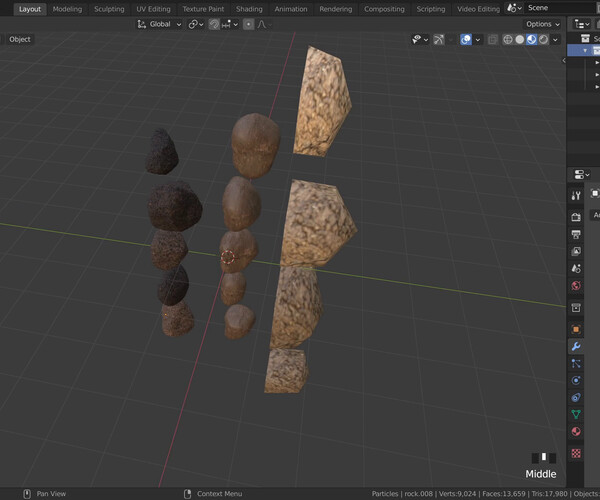This screenshot has width=600, height=500.
Task: Open the Texture properties checker tab
Action: pyautogui.click(x=576, y=453)
